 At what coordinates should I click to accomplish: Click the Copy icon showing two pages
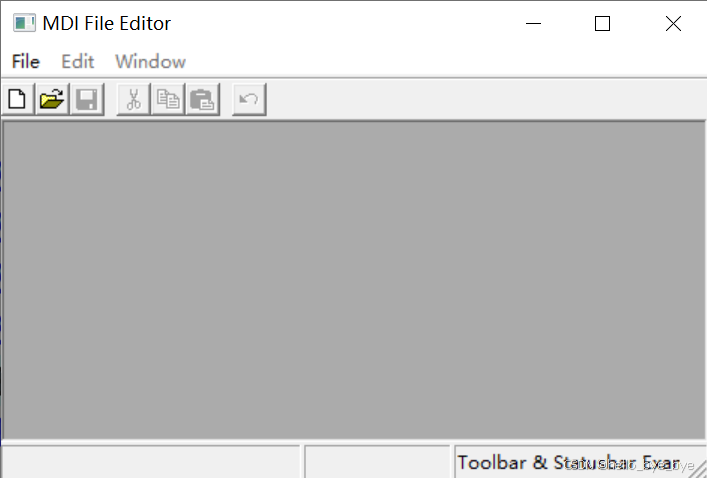pyautogui.click(x=168, y=99)
